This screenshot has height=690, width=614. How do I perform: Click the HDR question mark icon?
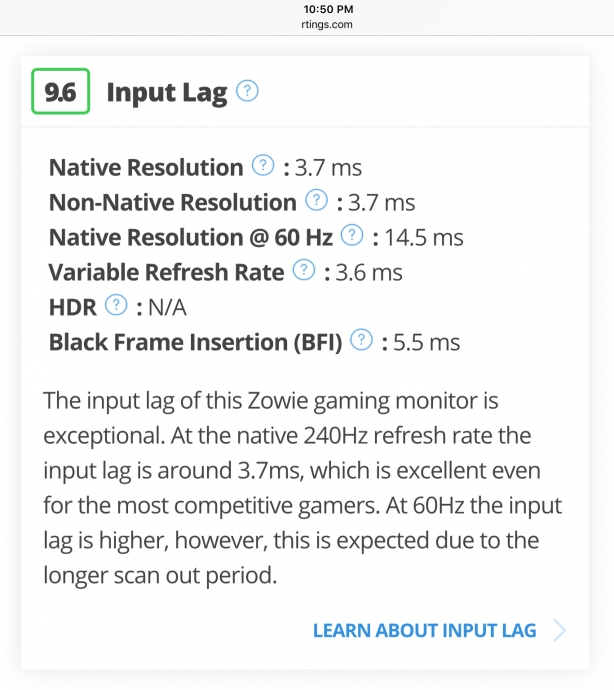116,306
